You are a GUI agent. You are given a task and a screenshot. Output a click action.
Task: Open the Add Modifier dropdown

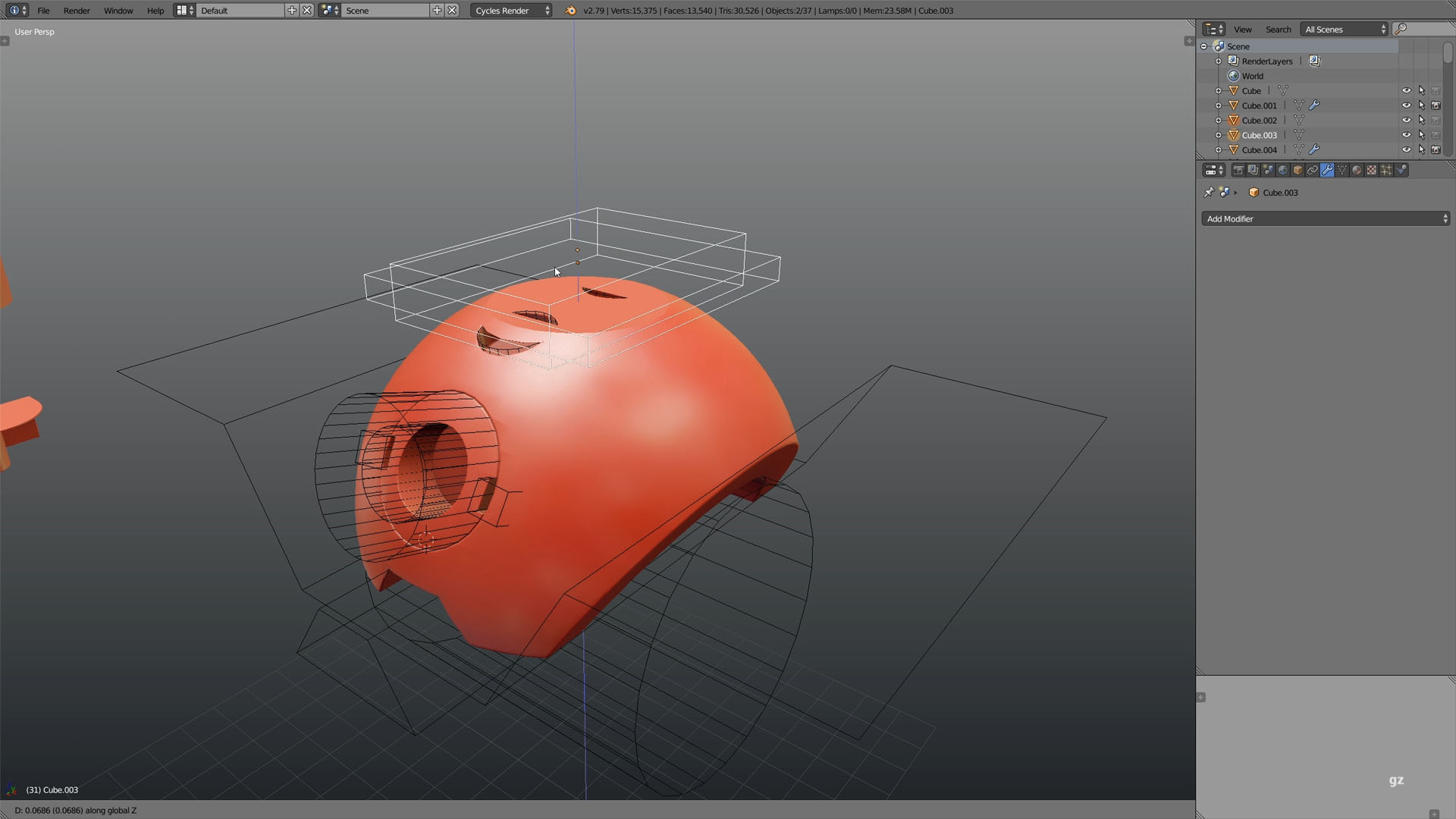1326,218
